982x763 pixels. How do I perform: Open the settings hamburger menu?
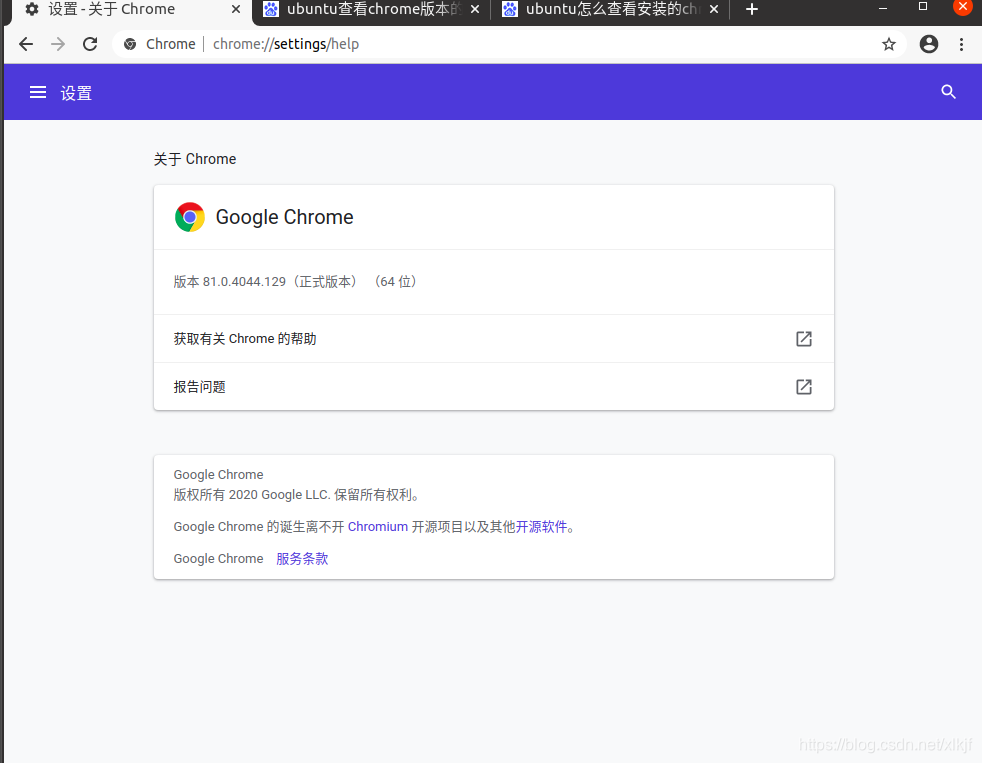[x=38, y=93]
